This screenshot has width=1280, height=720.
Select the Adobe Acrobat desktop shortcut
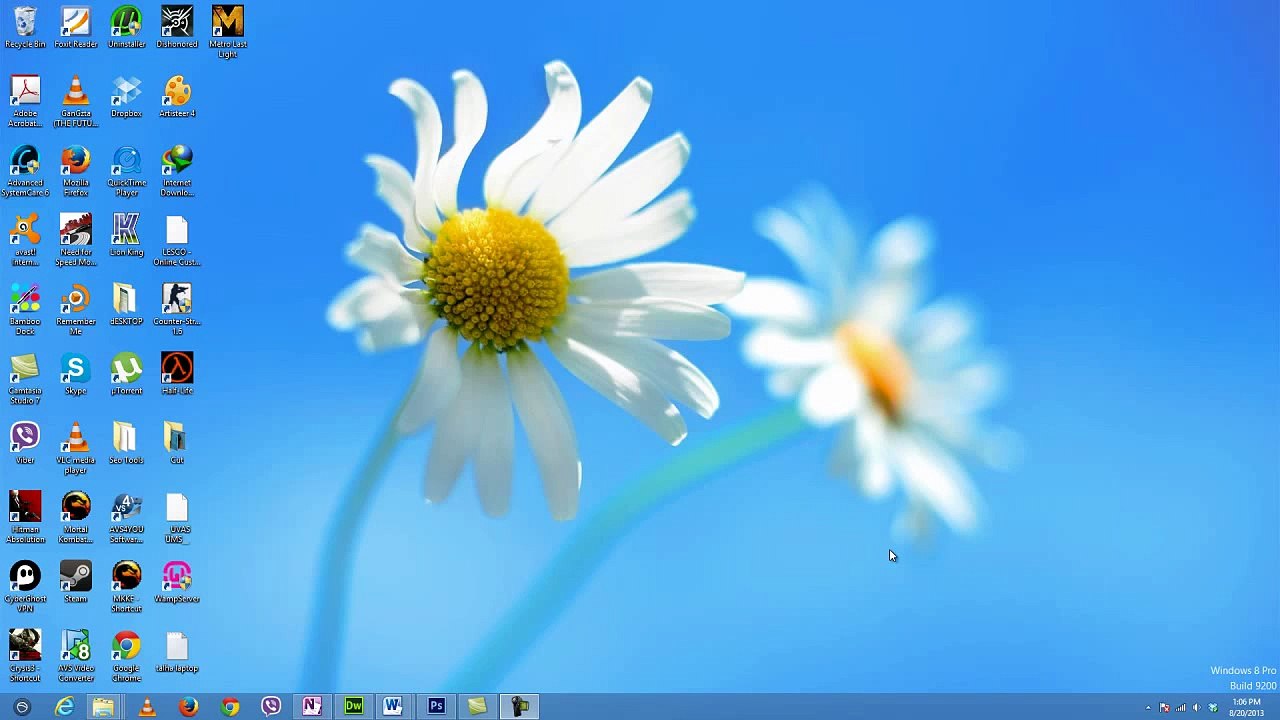click(x=25, y=102)
